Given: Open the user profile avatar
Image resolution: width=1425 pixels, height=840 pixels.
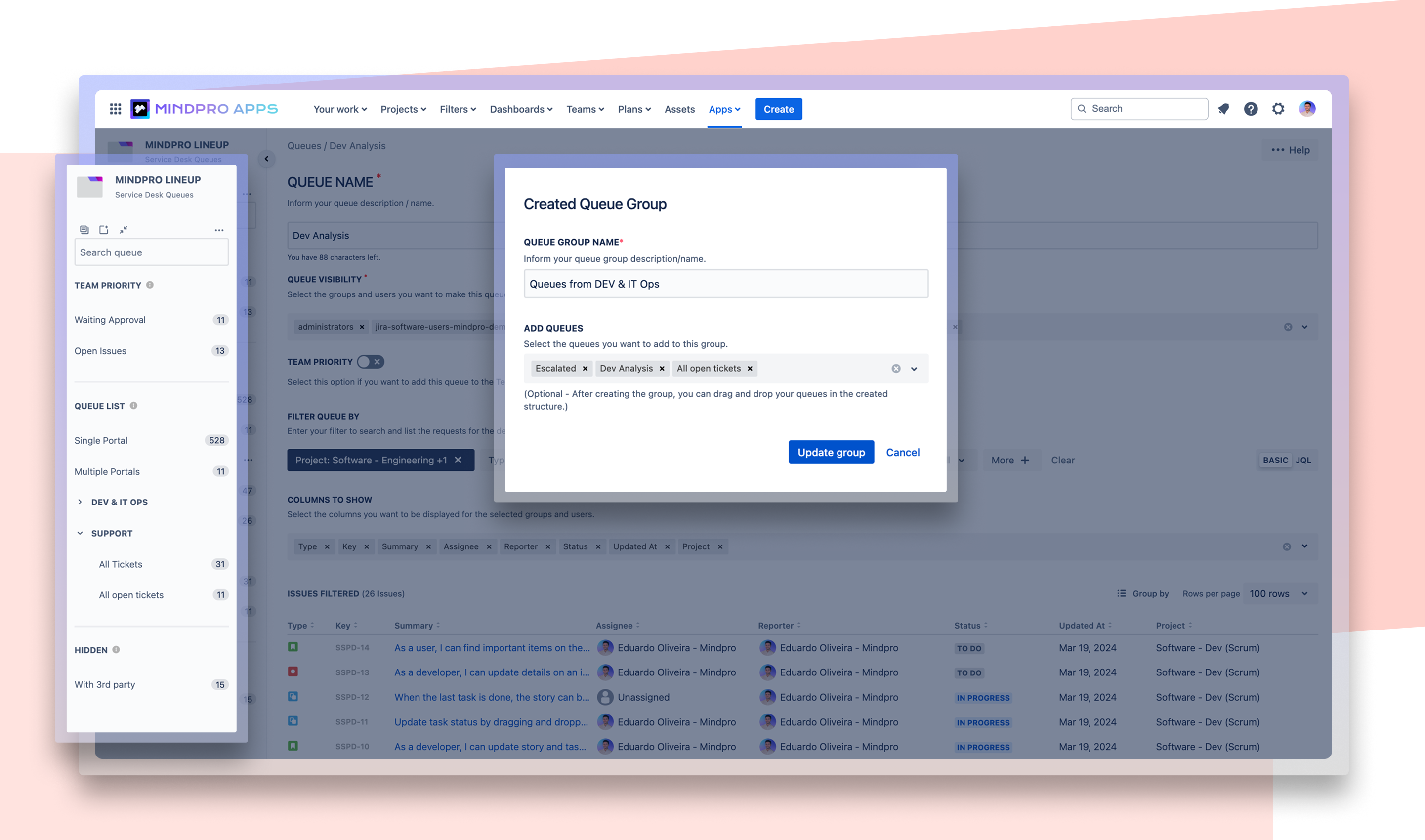Looking at the screenshot, I should pyautogui.click(x=1307, y=109).
